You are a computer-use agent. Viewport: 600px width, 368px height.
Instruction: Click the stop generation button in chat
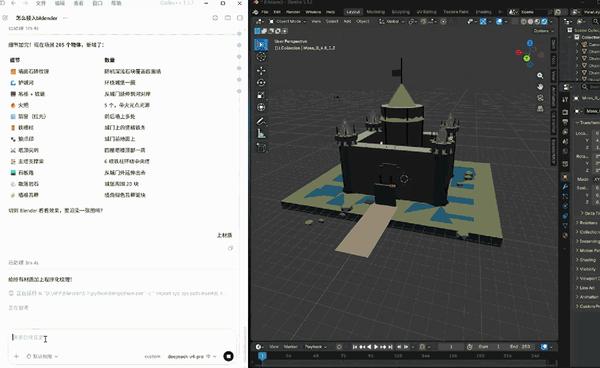228,356
